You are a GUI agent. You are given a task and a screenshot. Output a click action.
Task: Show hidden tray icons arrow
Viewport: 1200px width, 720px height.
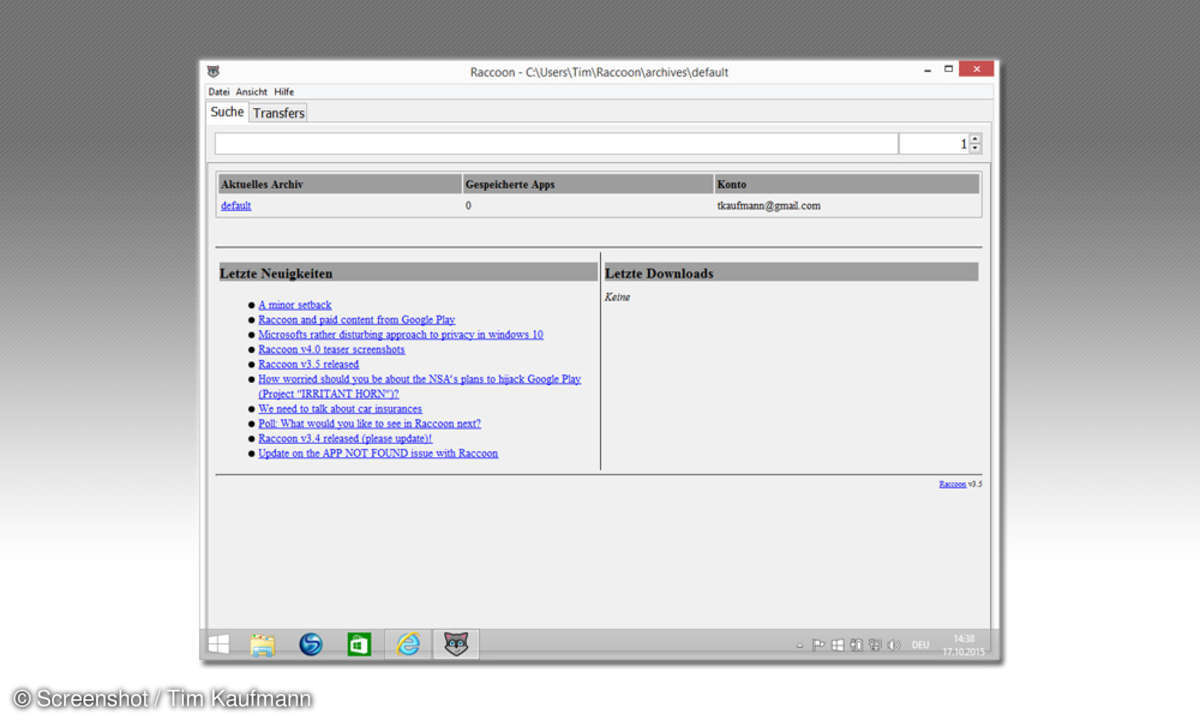click(800, 646)
